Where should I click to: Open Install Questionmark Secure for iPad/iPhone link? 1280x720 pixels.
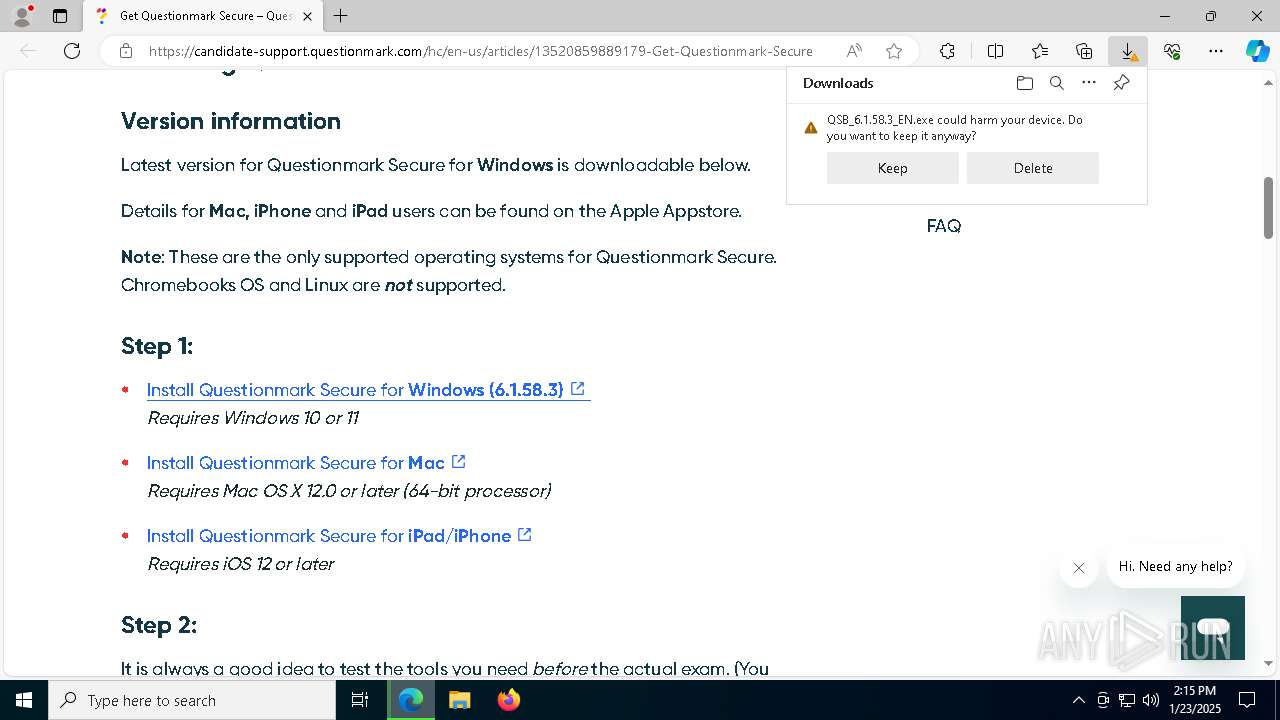pos(339,536)
